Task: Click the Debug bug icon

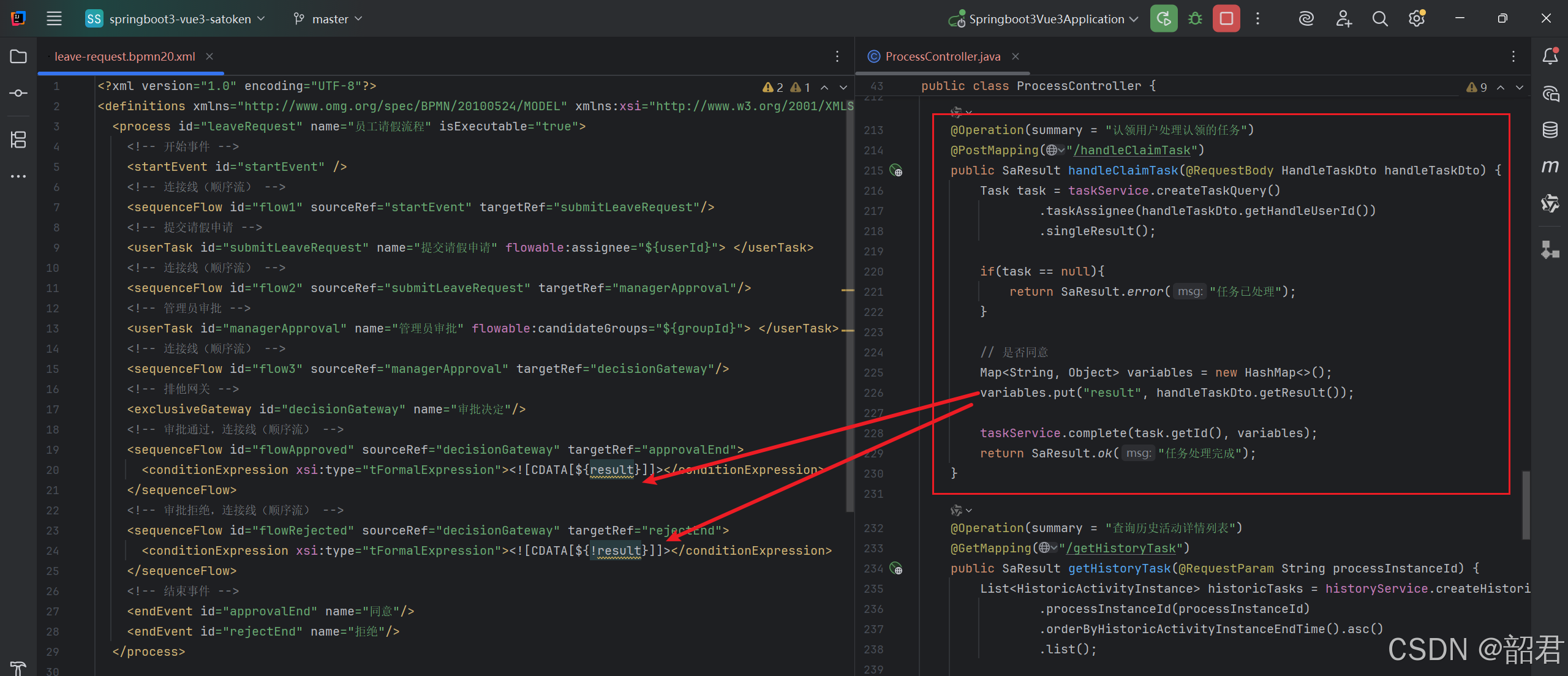Action: tap(1194, 19)
